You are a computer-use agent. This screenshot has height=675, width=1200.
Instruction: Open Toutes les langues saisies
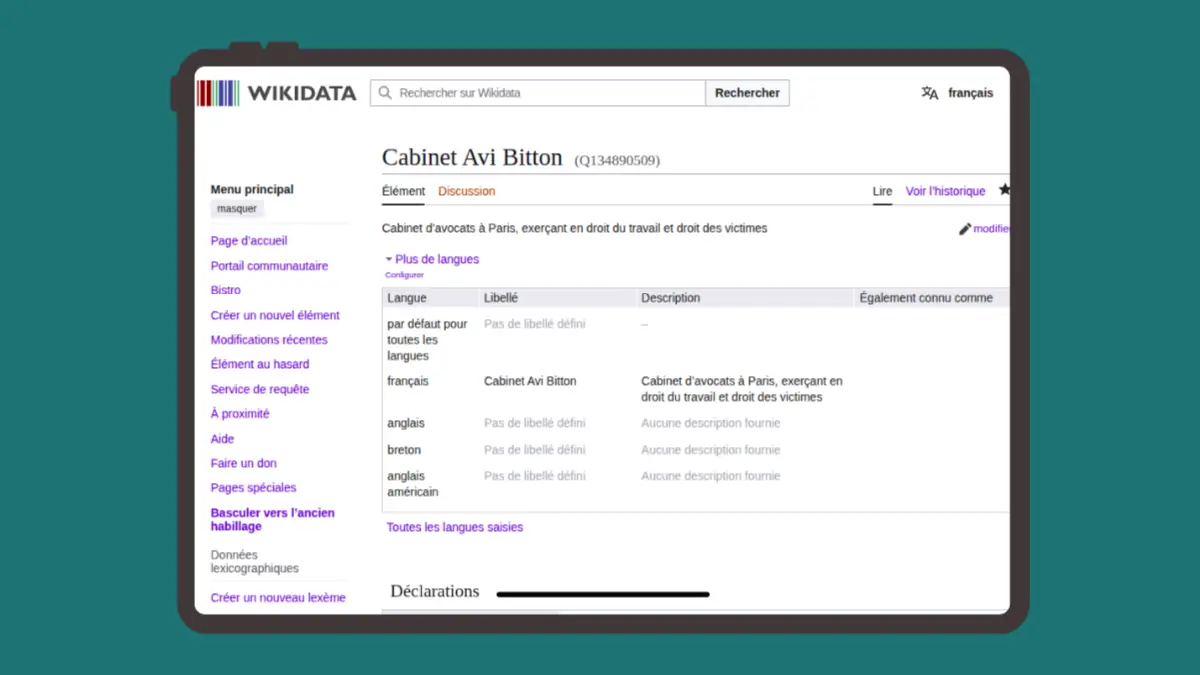coord(455,527)
